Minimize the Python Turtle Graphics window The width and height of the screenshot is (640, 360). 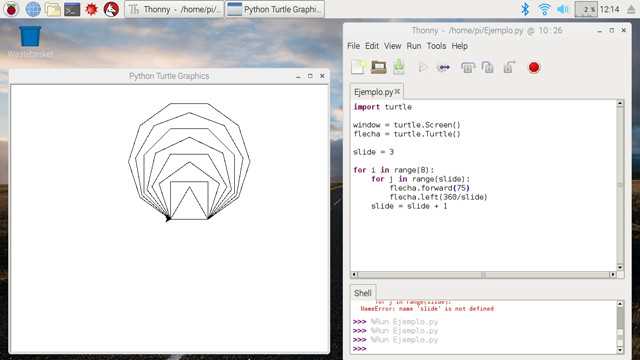coord(298,76)
